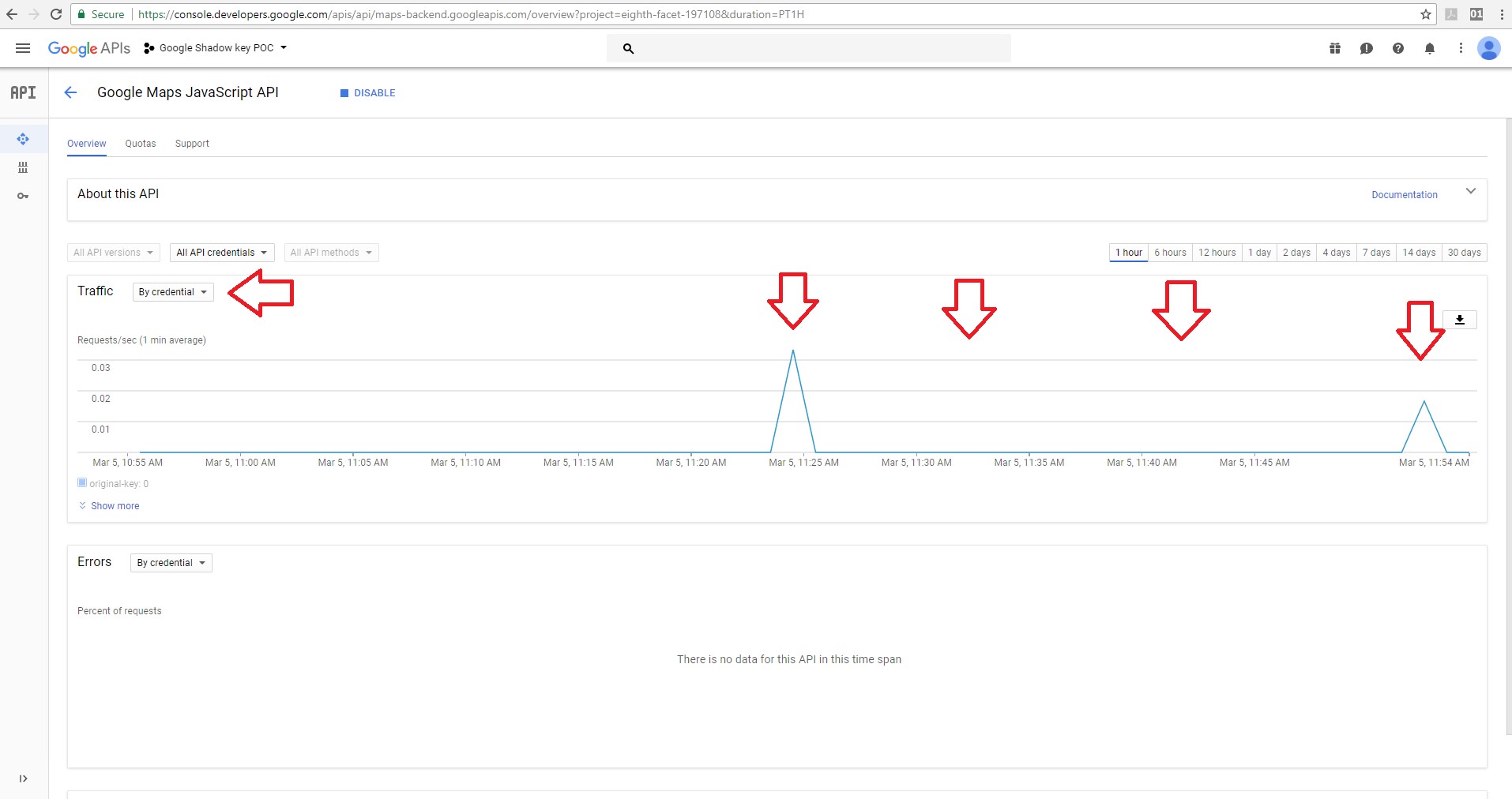Switch to the Overview tab
This screenshot has width=1512, height=799.
pos(87,144)
